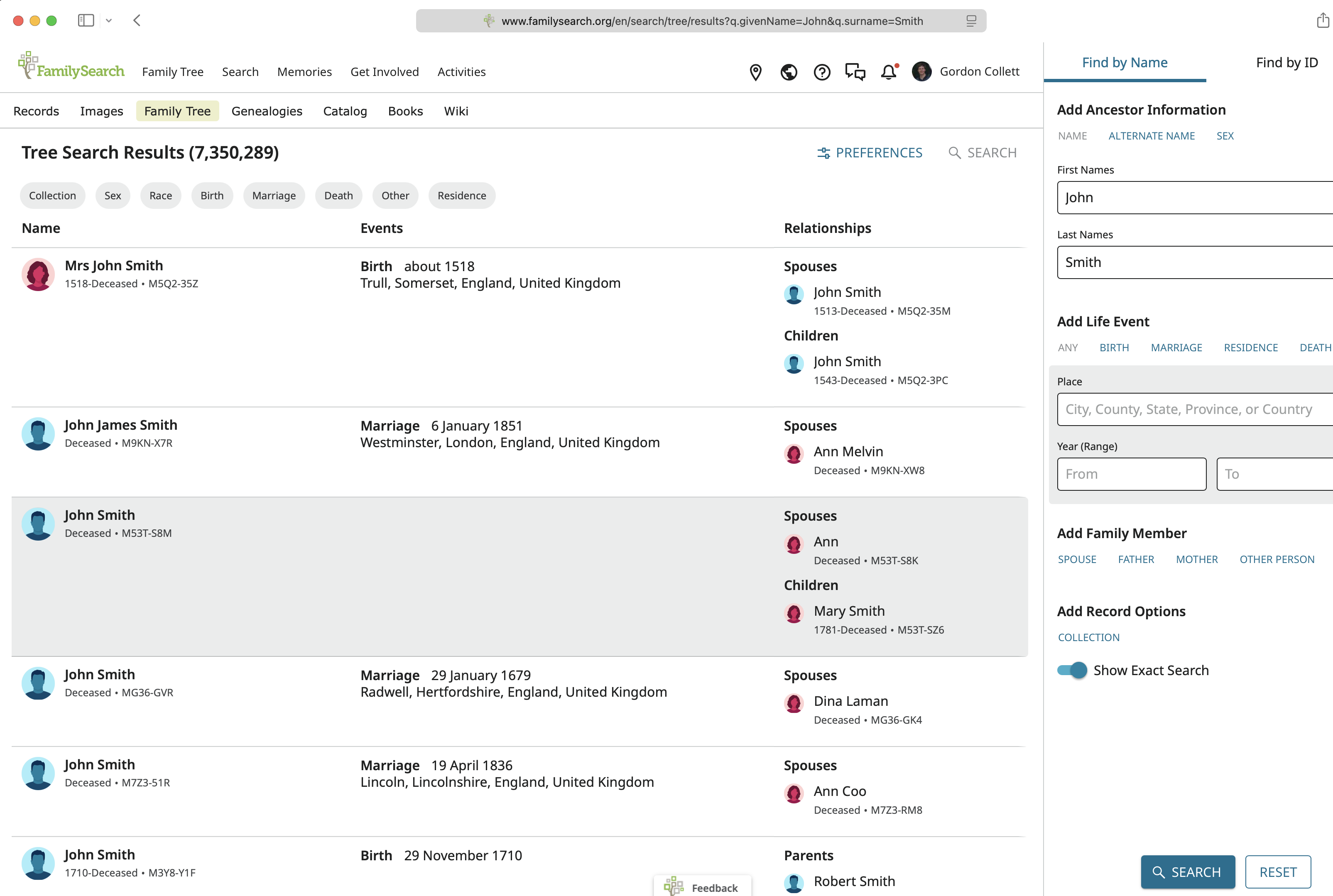Open the Residence filter chip
This screenshot has height=896, width=1333.
click(462, 196)
